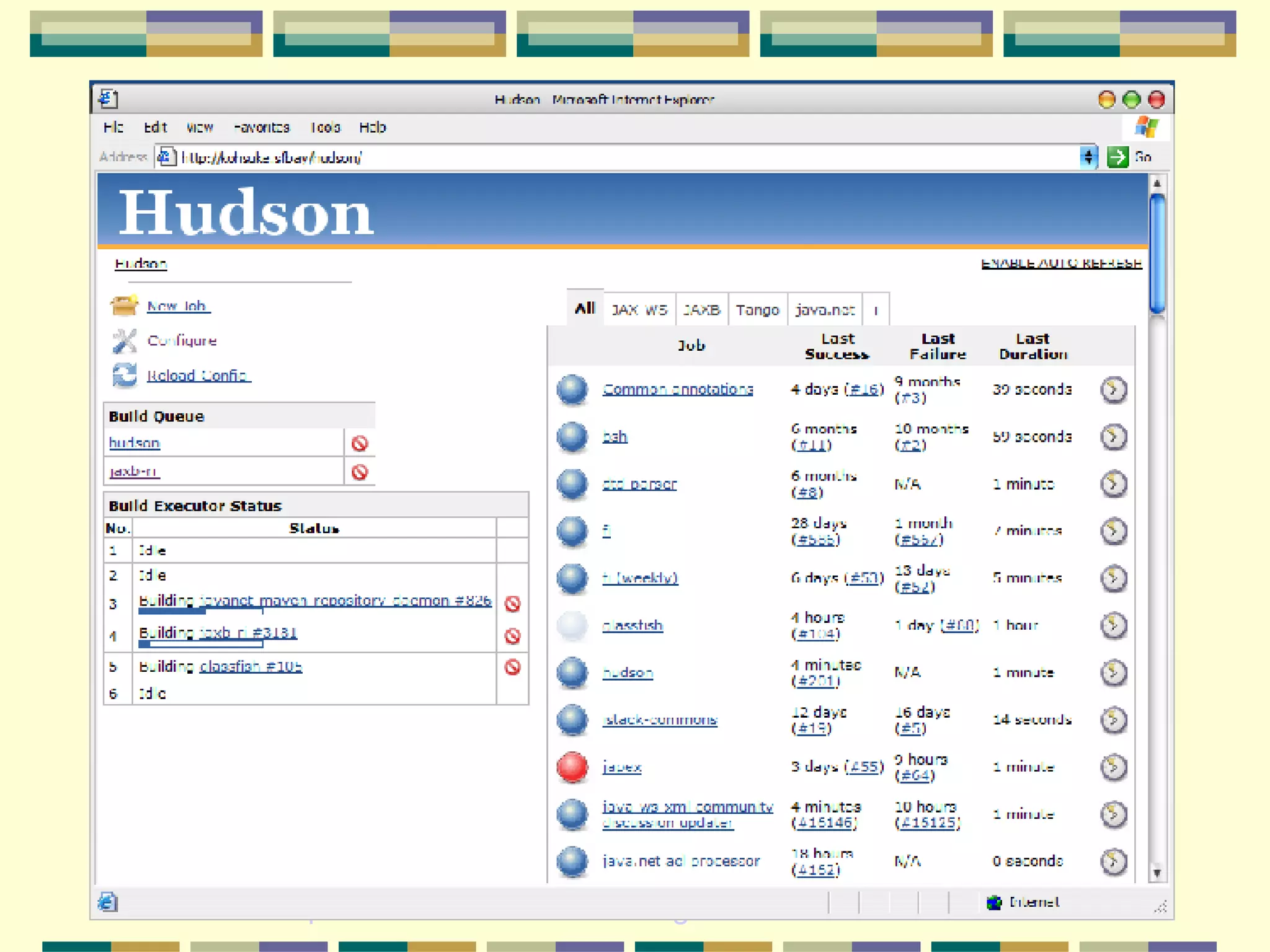Click the Reload Config arrows icon
The height and width of the screenshot is (952, 1270).
pos(124,375)
